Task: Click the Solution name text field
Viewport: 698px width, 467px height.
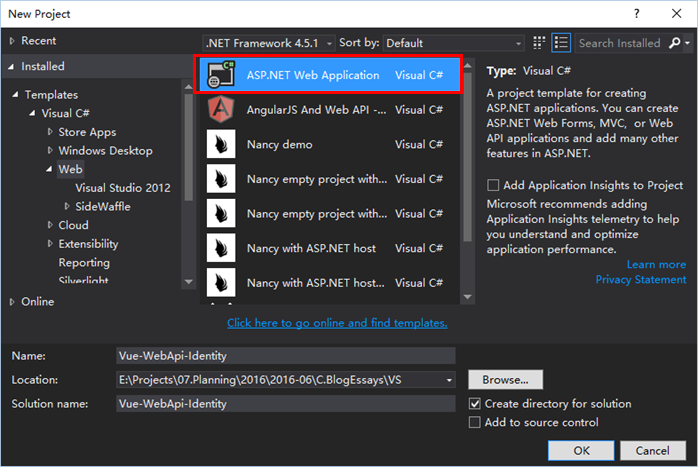Action: [x=286, y=404]
